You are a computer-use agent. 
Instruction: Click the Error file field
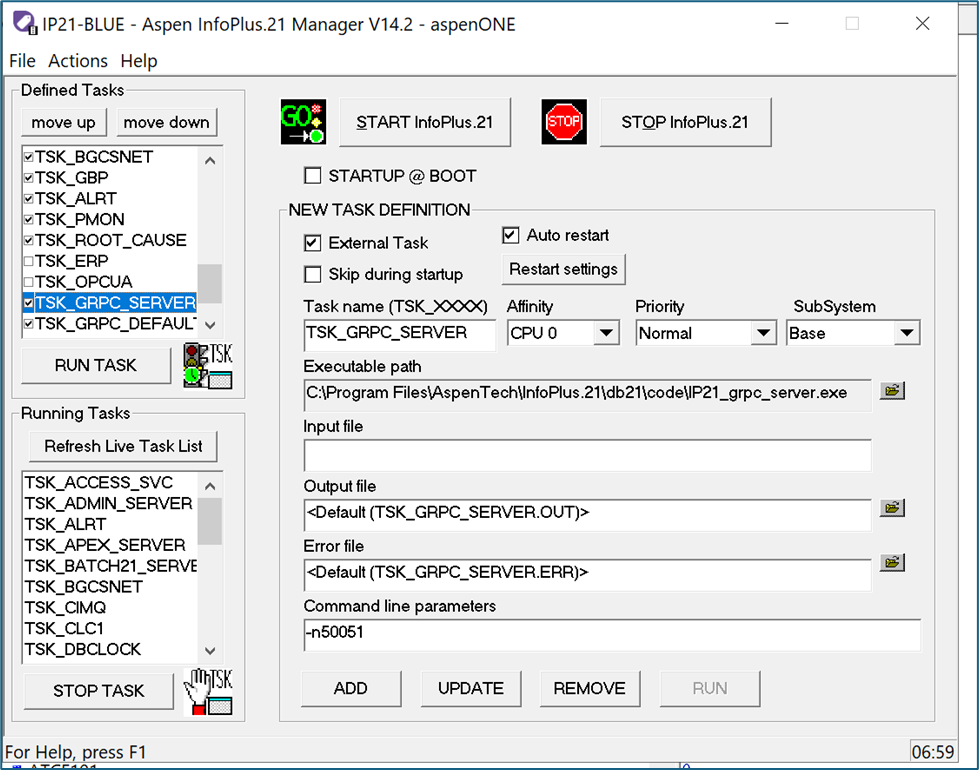click(588, 574)
